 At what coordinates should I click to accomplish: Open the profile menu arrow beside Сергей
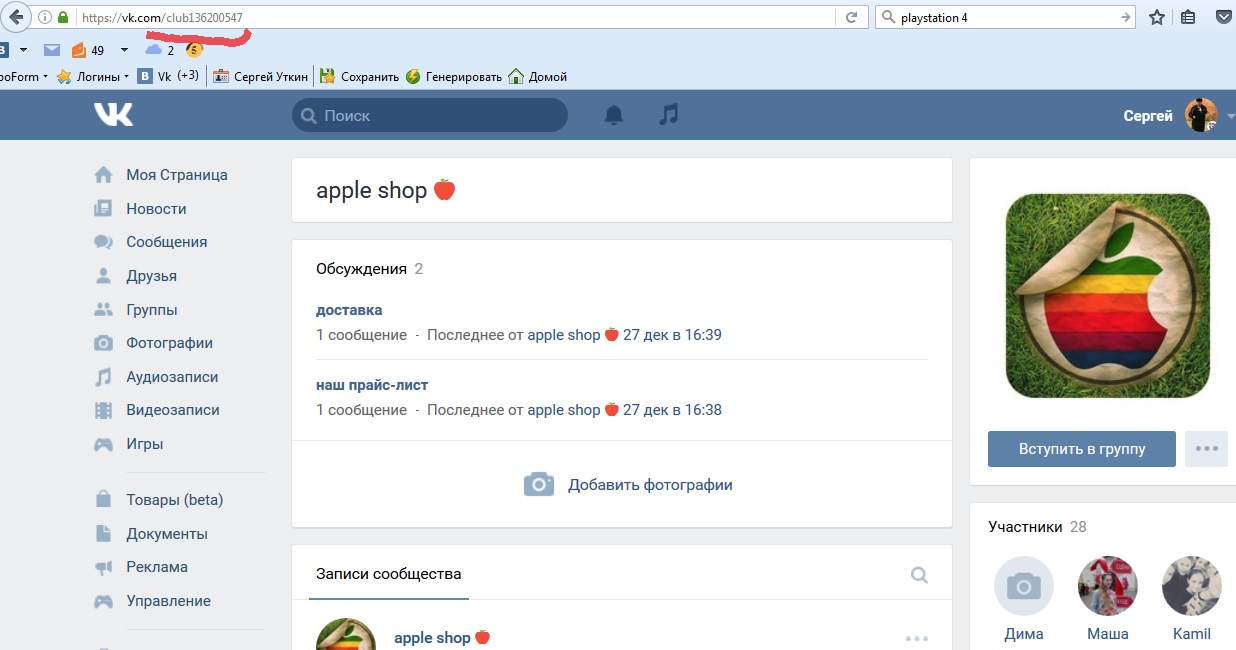tap(1229, 116)
